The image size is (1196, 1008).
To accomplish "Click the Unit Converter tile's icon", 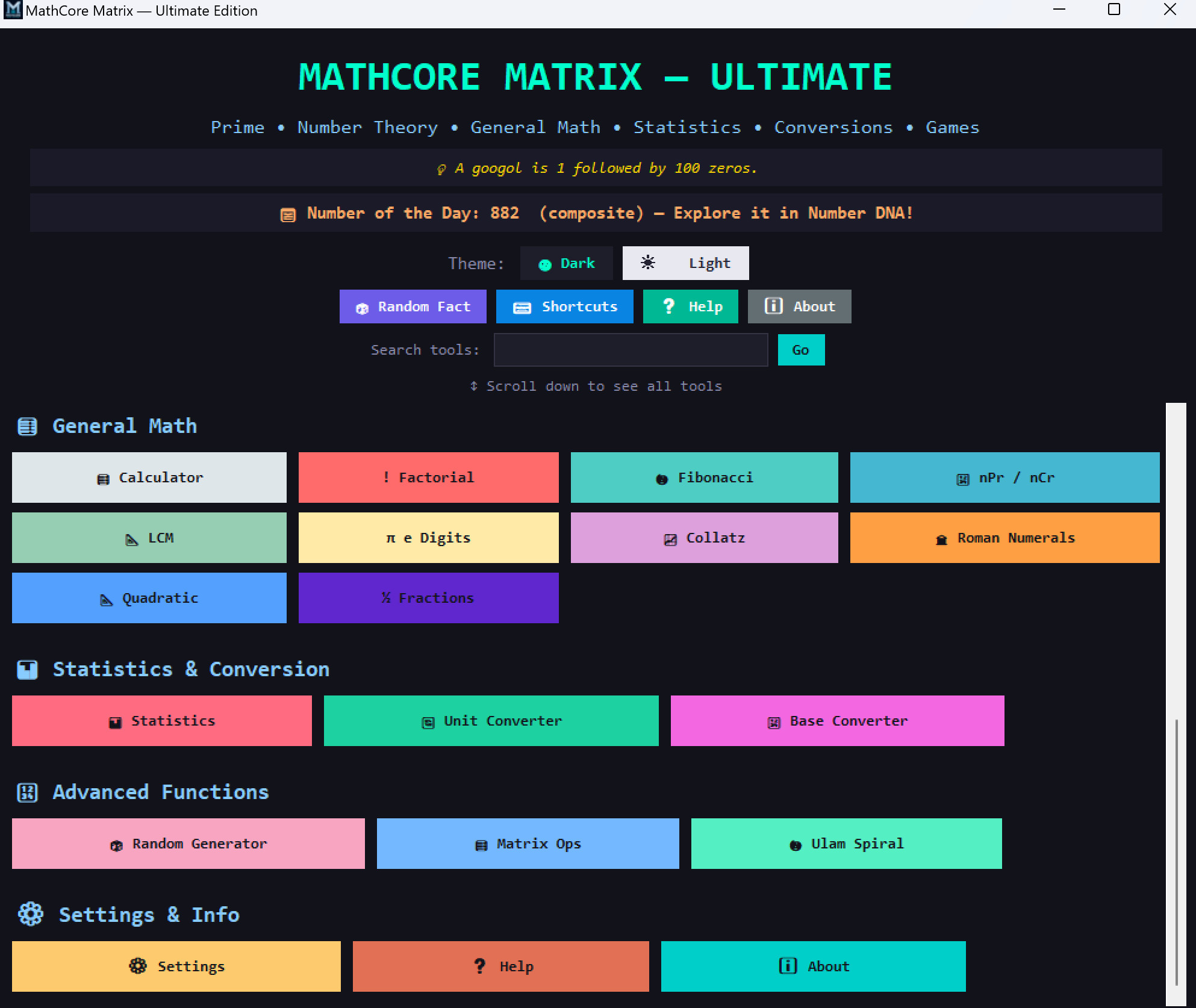I will 428,723.
